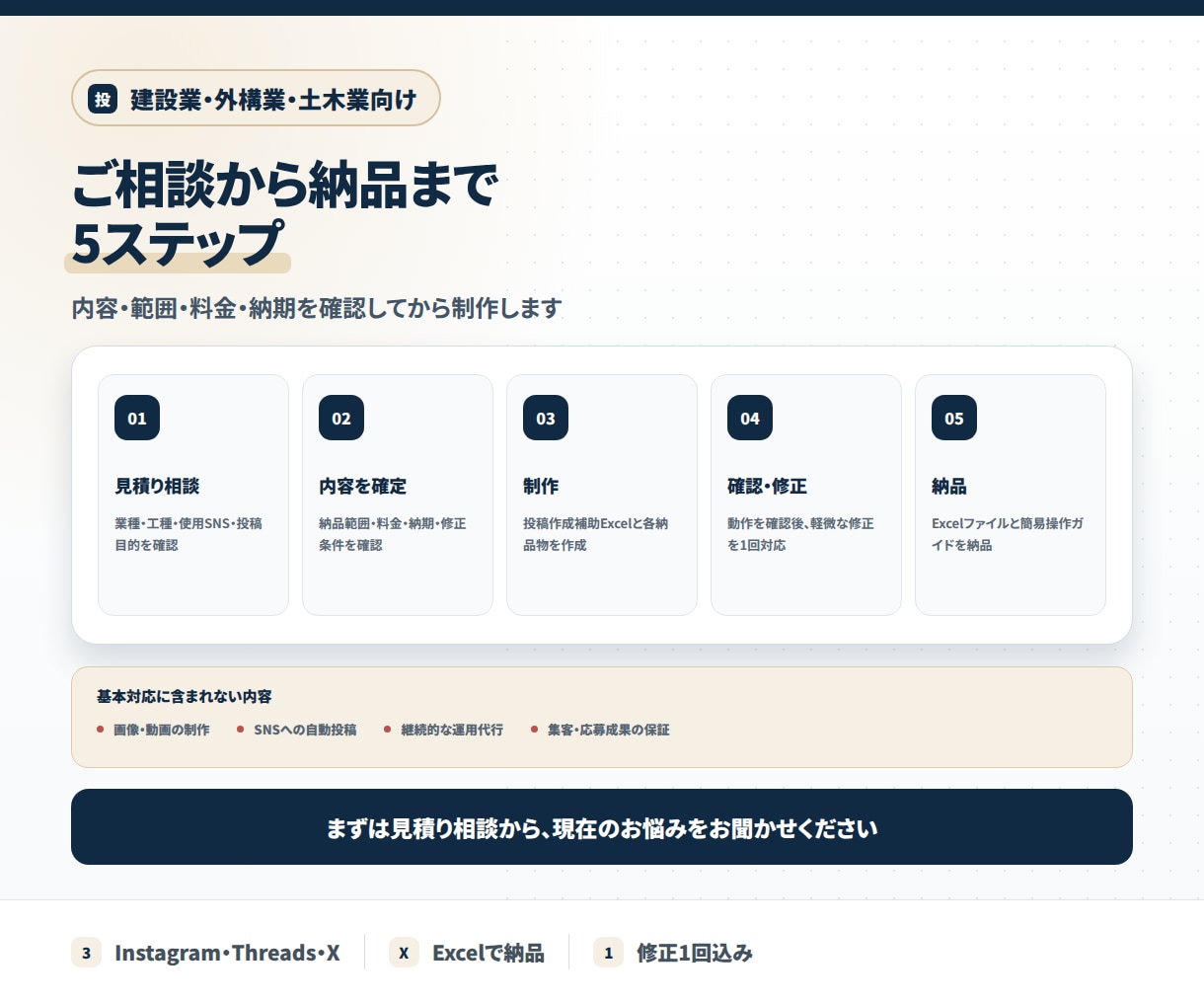Click the 修正1回込み footer label
The width and height of the screenshot is (1204, 1003).
pyautogui.click(x=695, y=953)
